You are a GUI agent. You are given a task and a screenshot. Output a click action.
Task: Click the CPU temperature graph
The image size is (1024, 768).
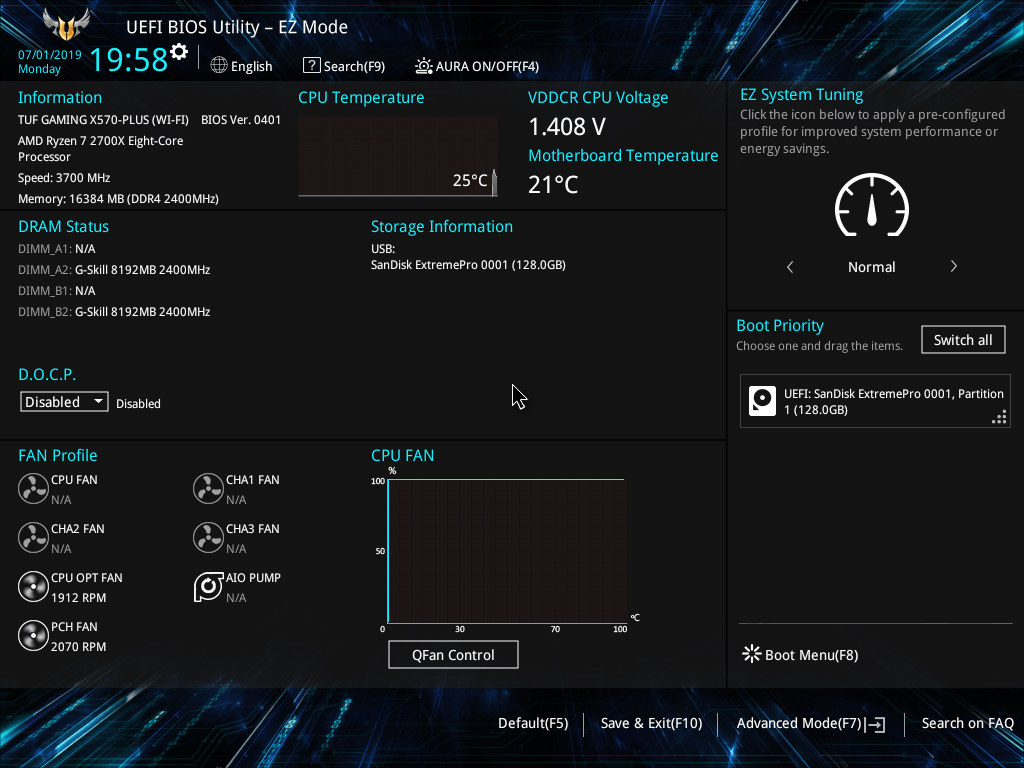(x=398, y=156)
